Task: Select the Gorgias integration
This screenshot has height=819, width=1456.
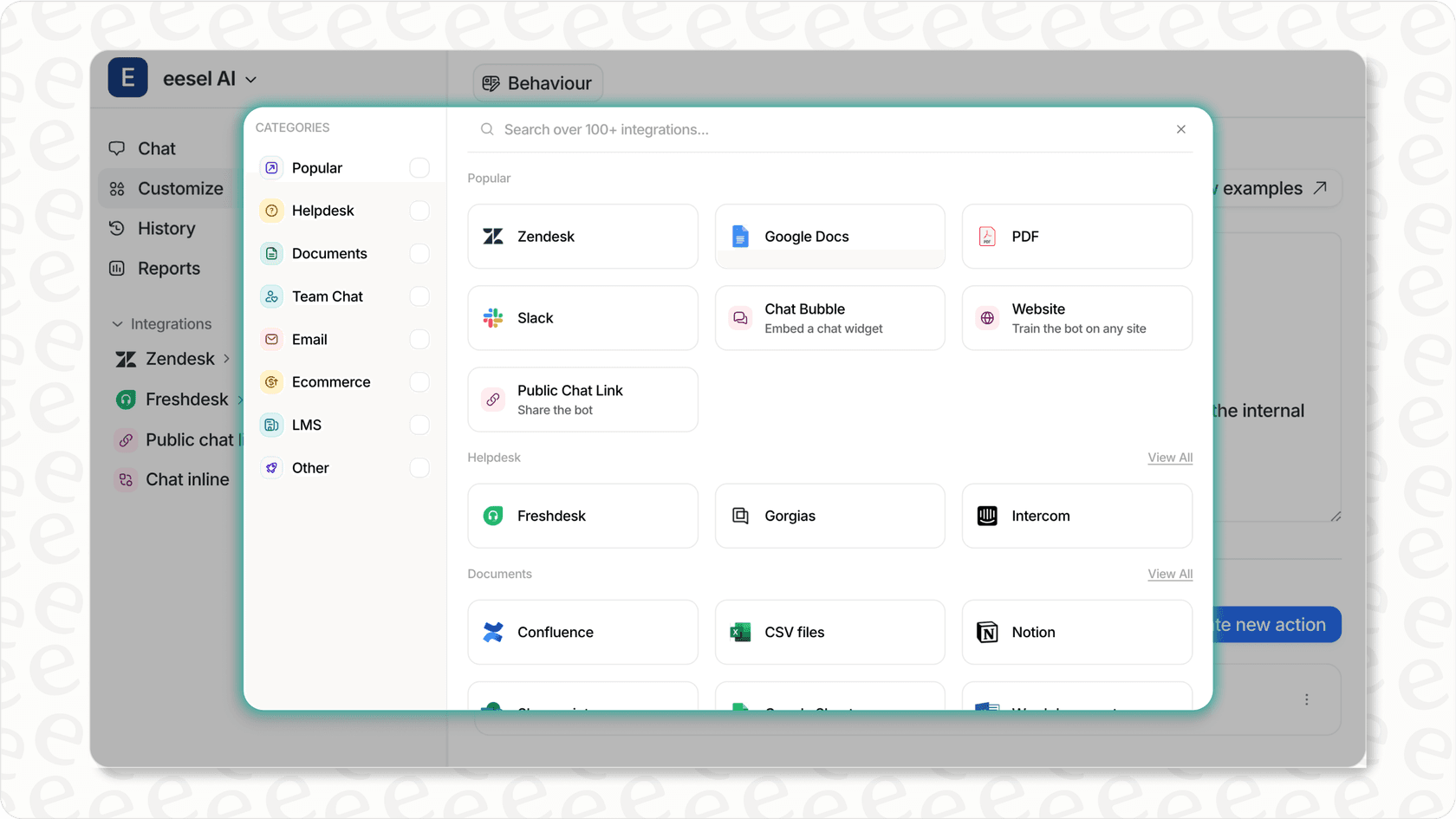Action: point(829,516)
